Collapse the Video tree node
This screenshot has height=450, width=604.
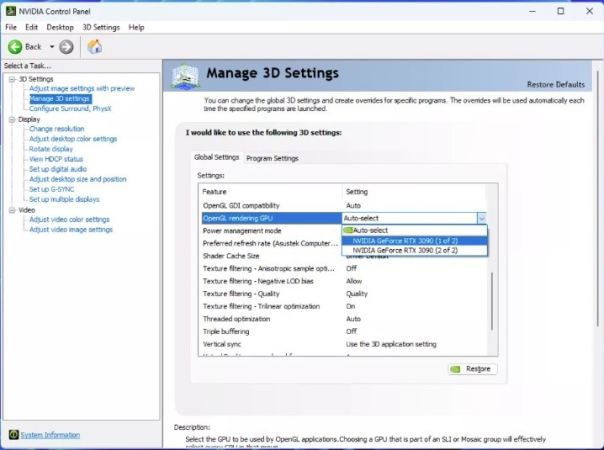click(12, 210)
